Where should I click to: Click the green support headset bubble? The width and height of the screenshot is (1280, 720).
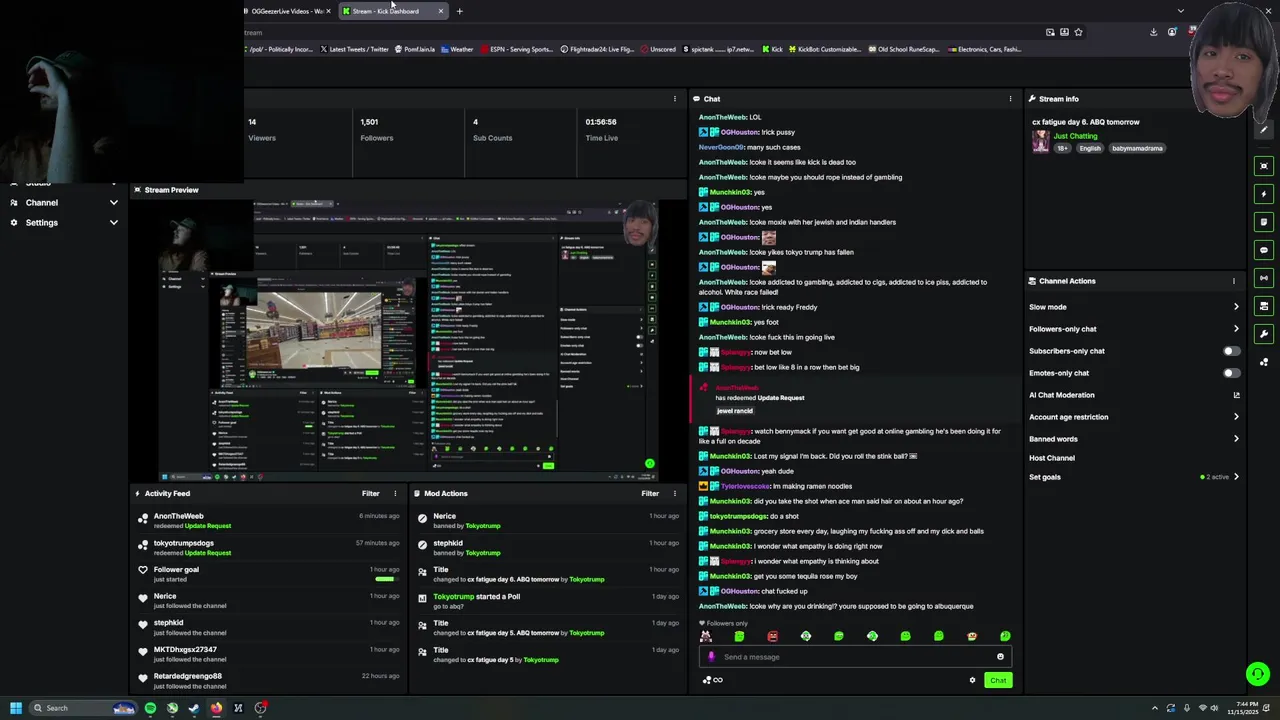point(1258,674)
